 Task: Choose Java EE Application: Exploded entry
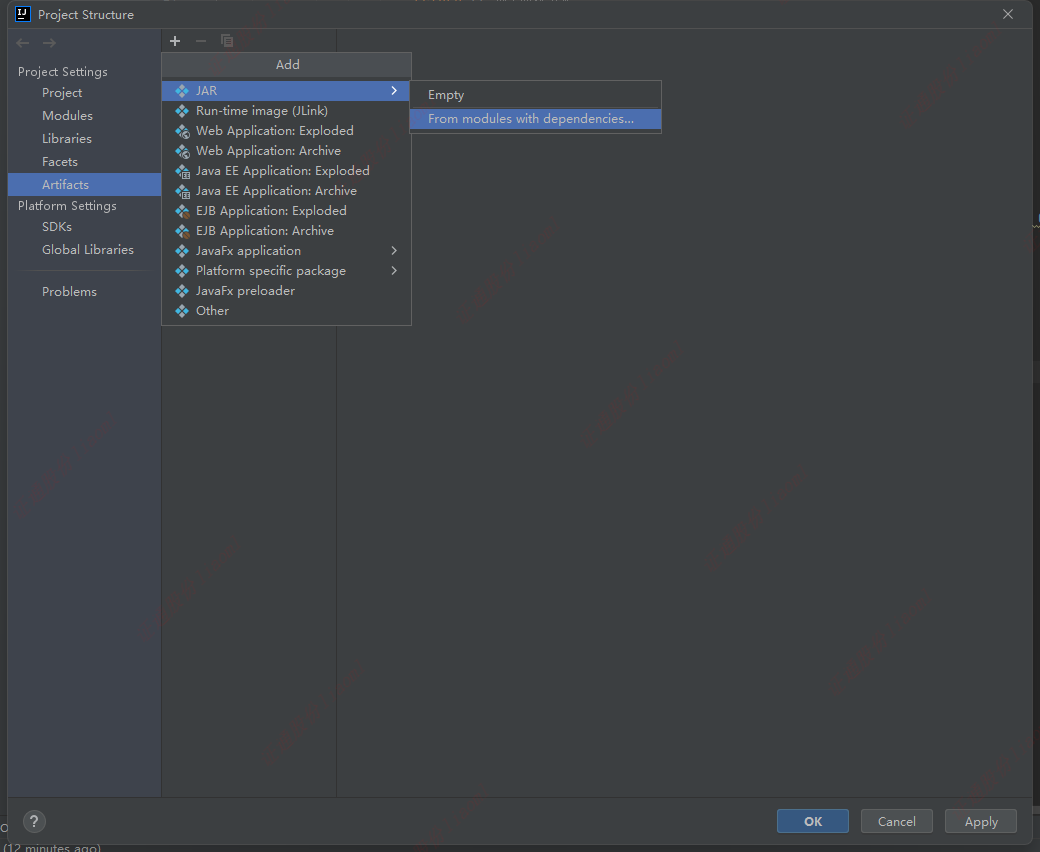286,170
